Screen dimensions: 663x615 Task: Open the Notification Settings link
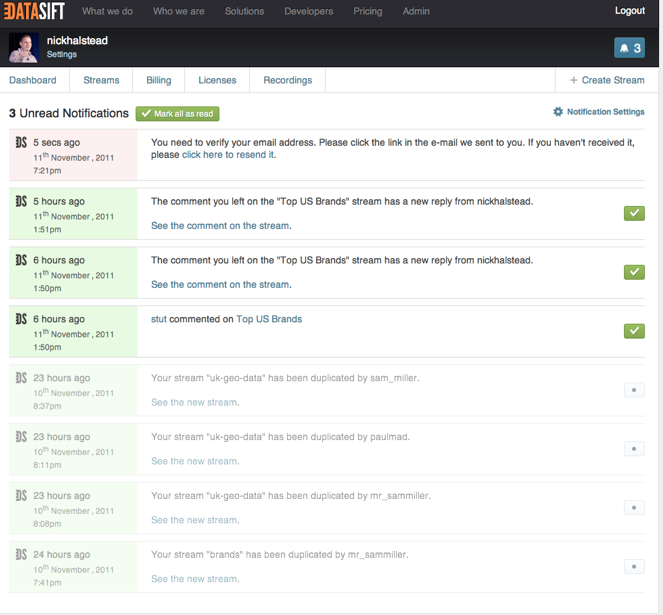[605, 112]
